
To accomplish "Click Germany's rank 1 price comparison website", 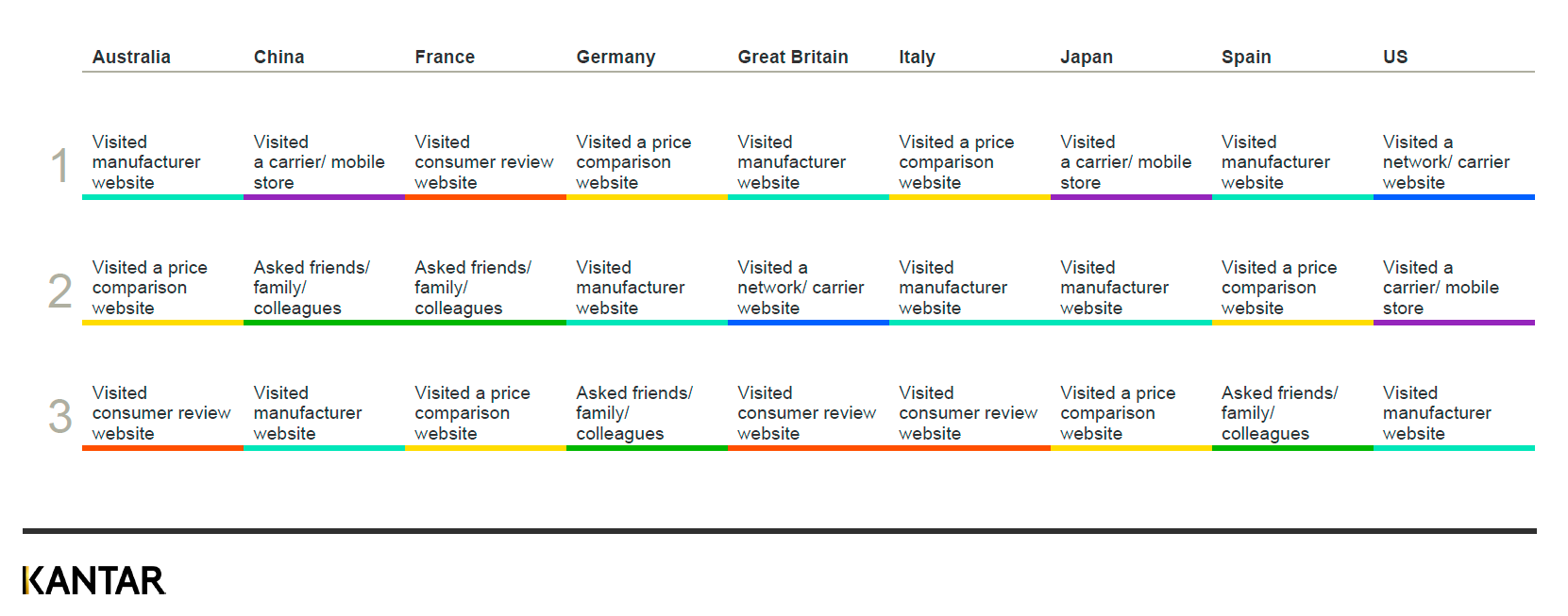I will (632, 162).
